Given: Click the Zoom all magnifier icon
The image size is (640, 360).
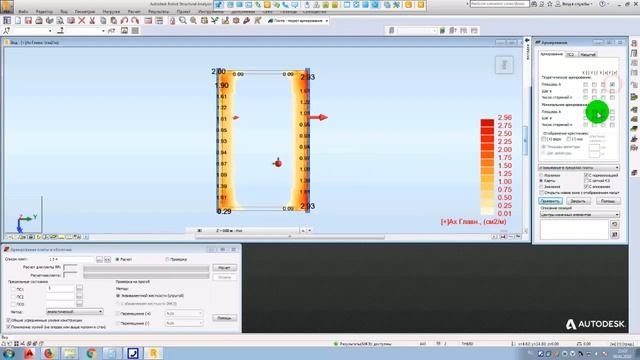Looking at the screenshot, I should click(x=193, y=20).
